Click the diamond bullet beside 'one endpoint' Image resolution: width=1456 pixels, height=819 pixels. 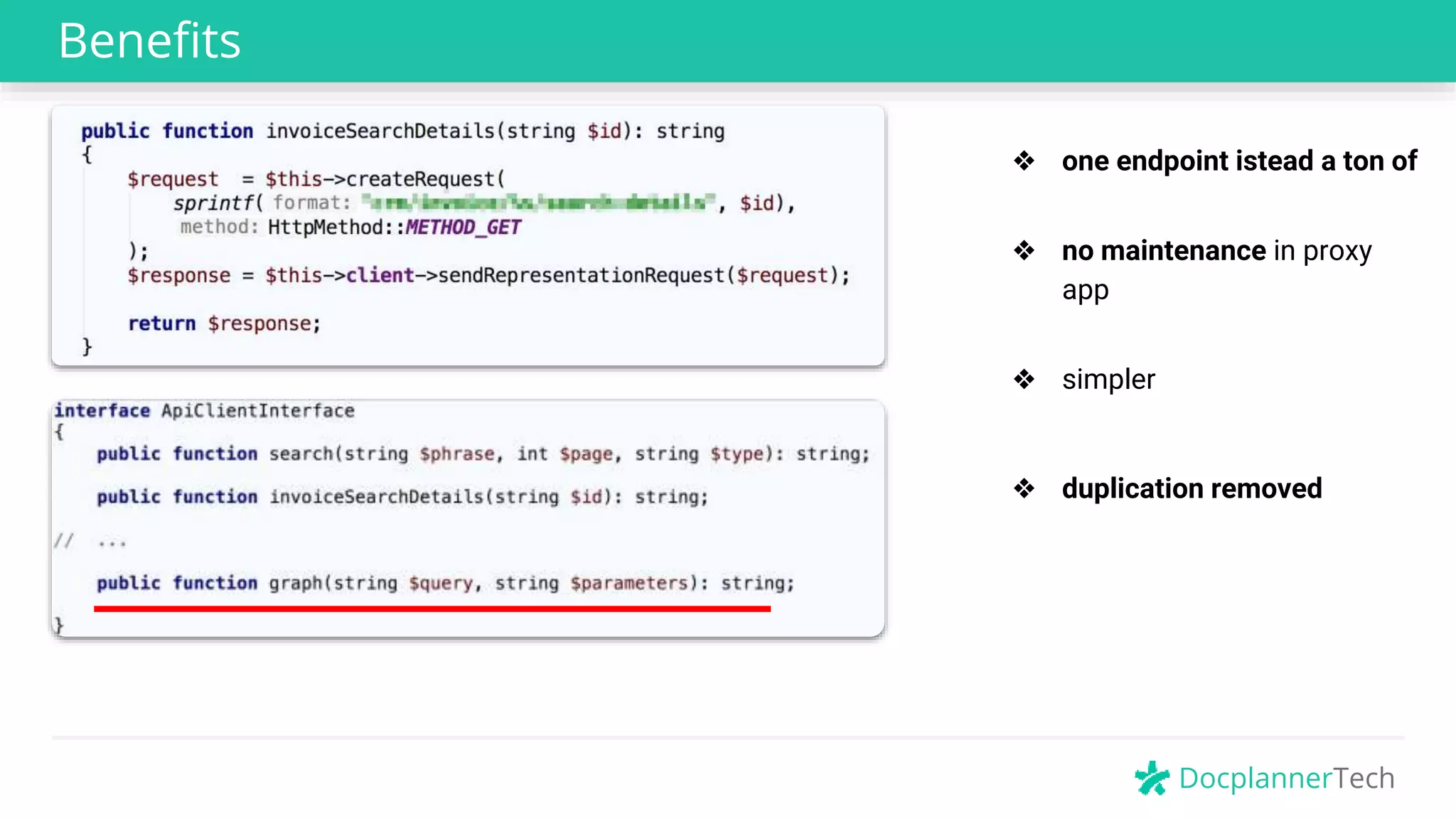(1024, 161)
